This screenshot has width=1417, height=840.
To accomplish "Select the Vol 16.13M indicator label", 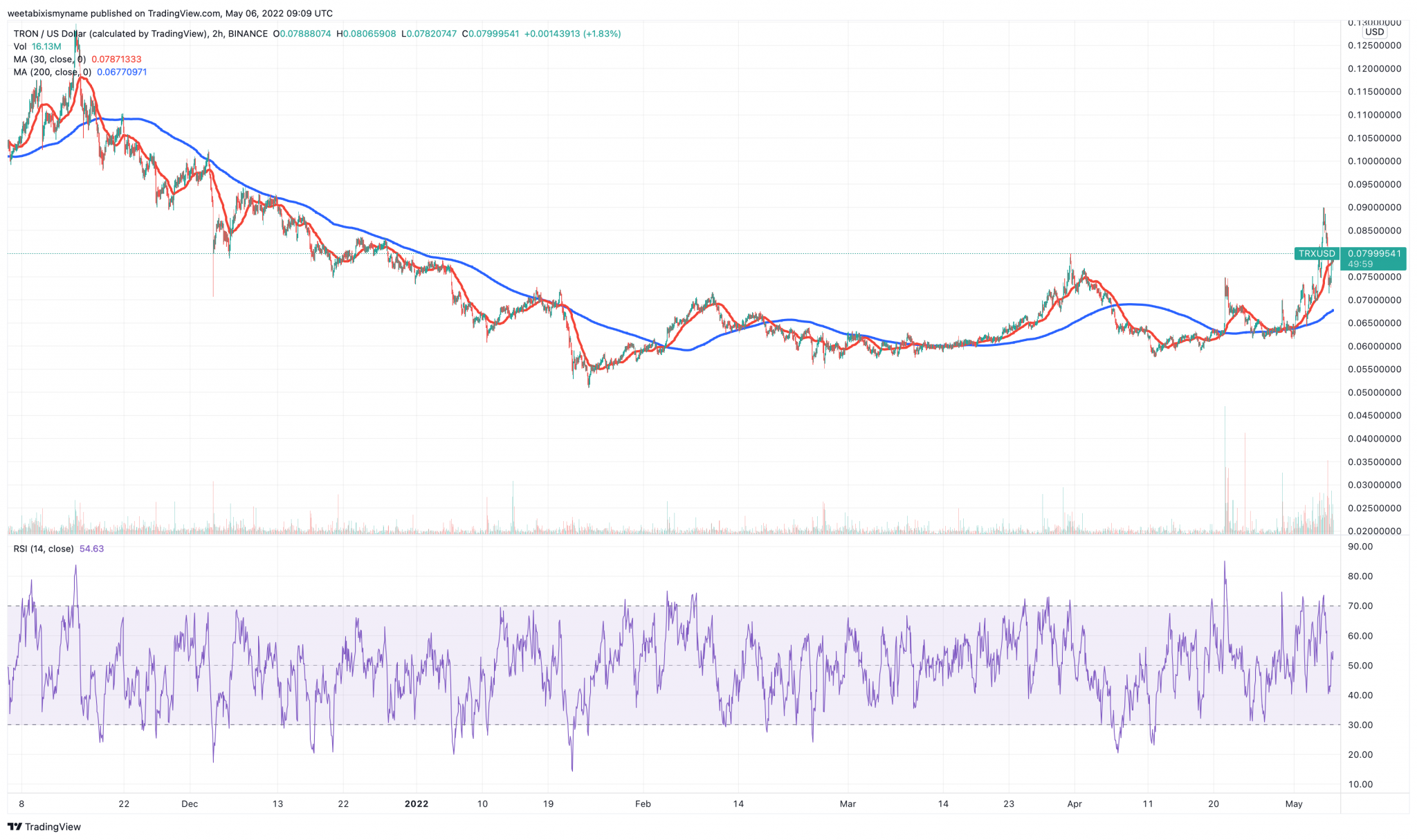I will pyautogui.click(x=37, y=46).
